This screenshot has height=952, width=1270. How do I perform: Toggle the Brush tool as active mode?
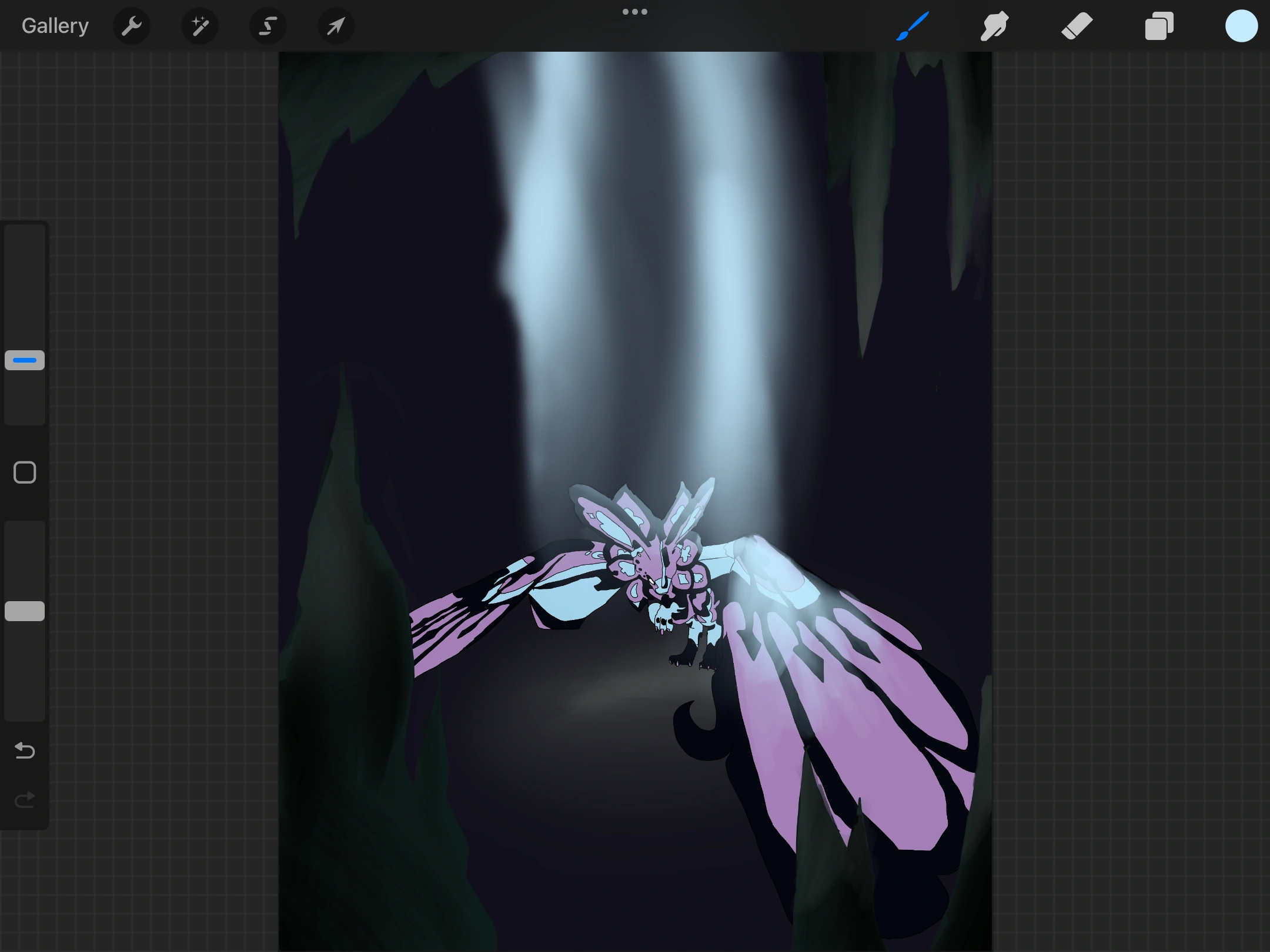coord(912,26)
